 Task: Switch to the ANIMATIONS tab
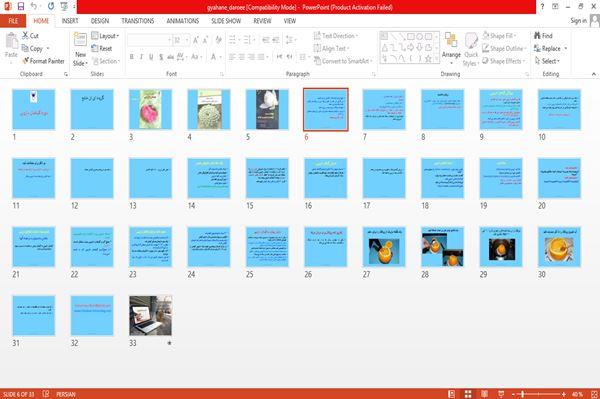pos(183,21)
